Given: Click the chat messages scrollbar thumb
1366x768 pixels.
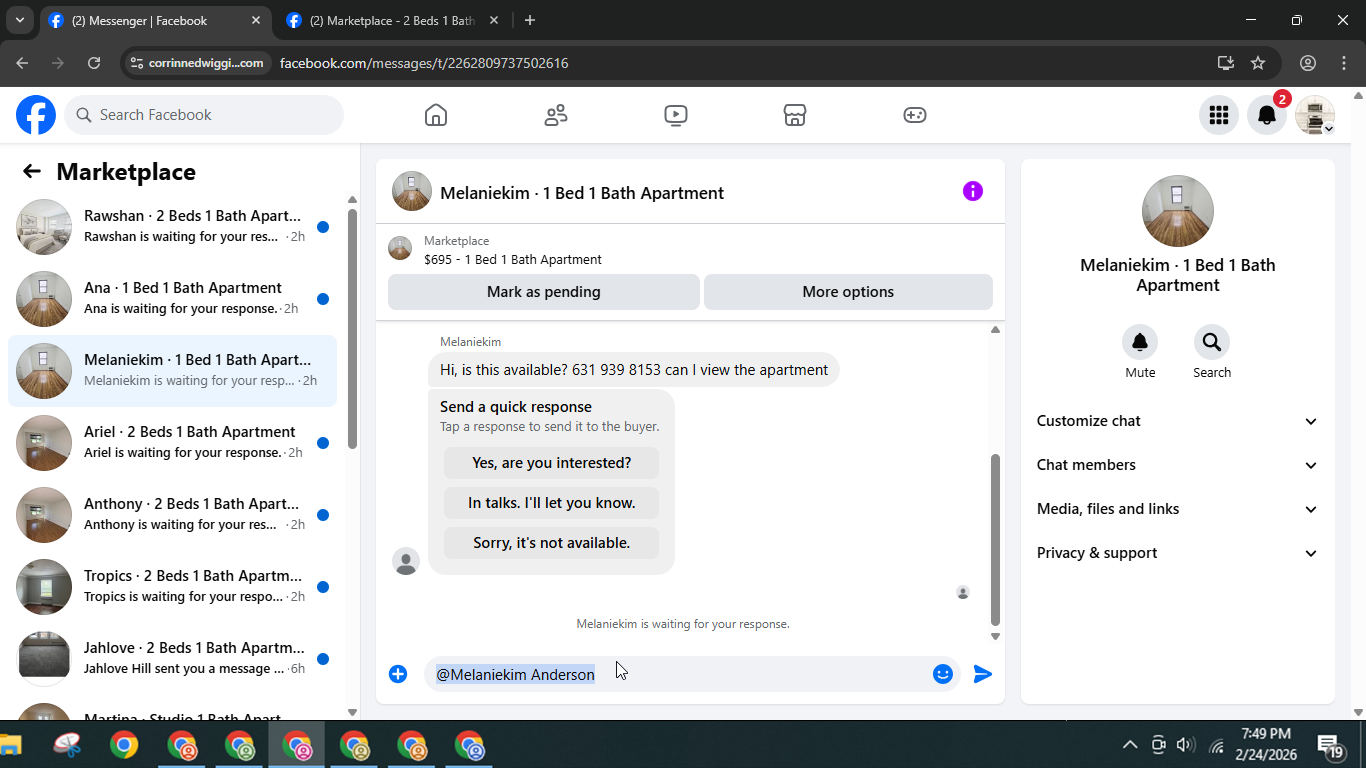Looking at the screenshot, I should point(995,540).
